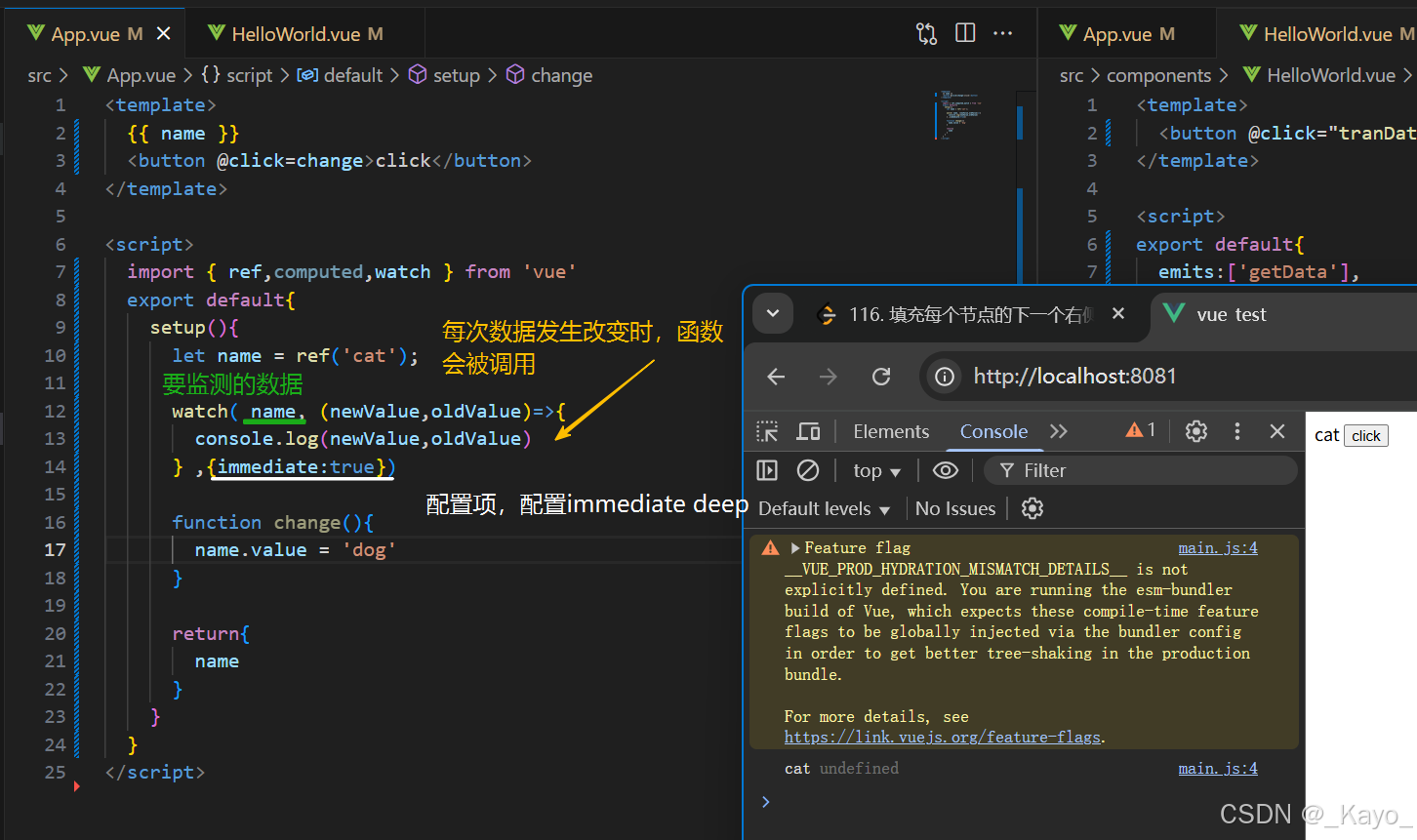Click line number 17 in left editor
Screen dimensions: 1417x840
(55, 550)
